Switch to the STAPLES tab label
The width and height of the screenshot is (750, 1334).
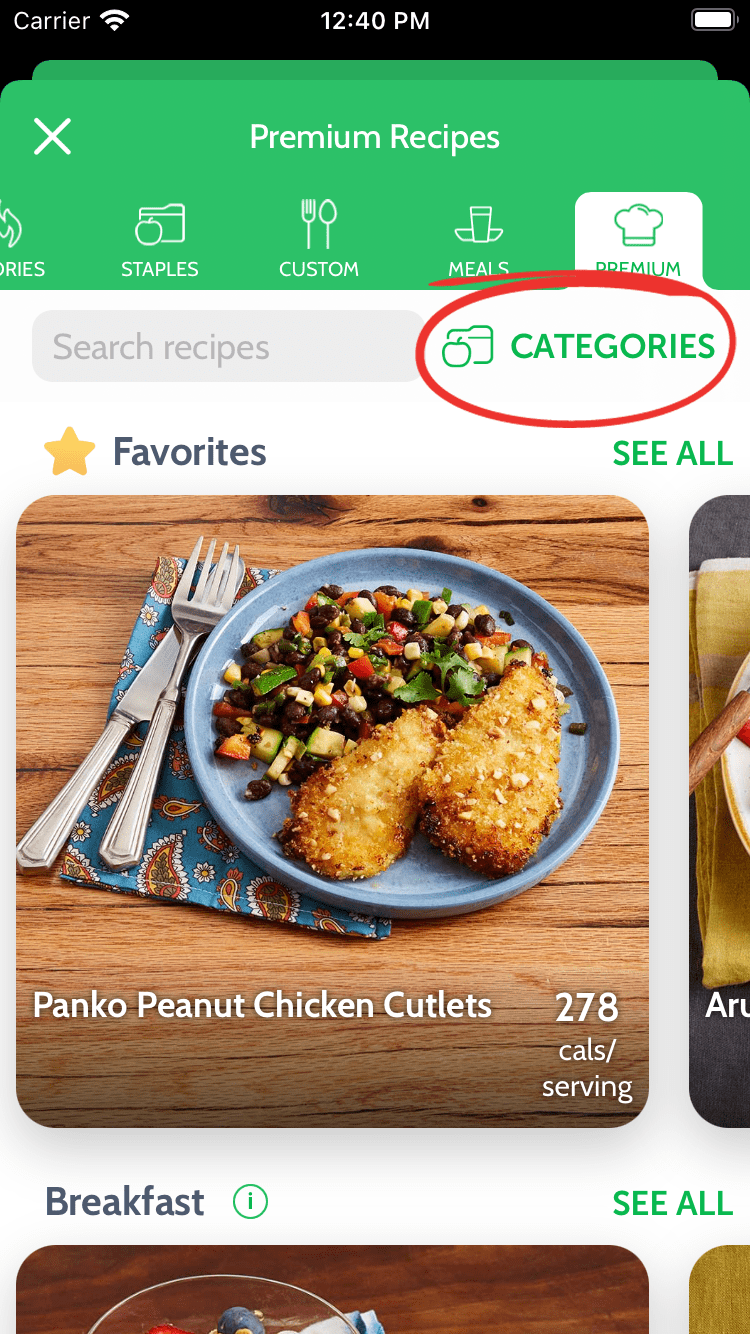pyautogui.click(x=160, y=269)
